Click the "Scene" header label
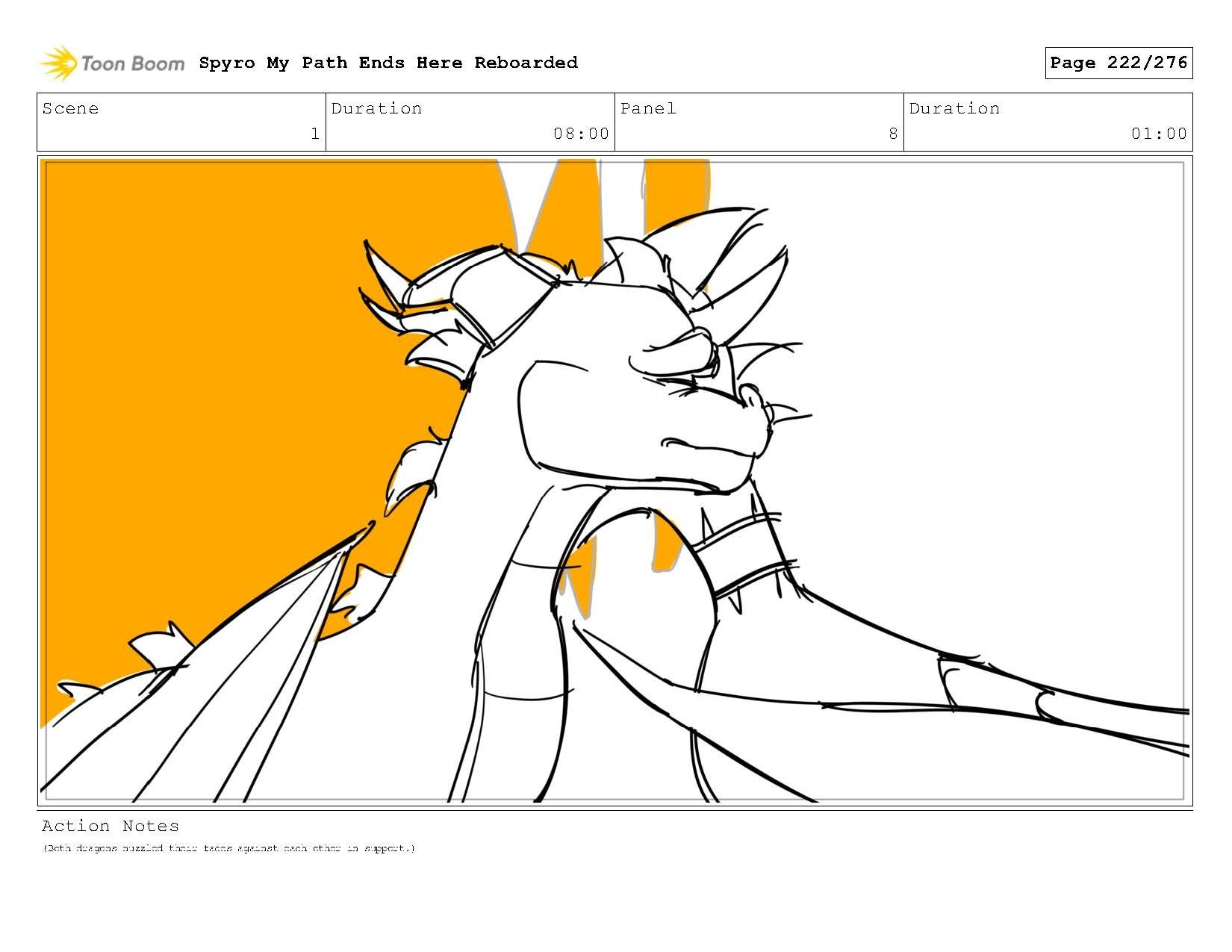The height and width of the screenshot is (952, 1232). pyautogui.click(x=70, y=108)
